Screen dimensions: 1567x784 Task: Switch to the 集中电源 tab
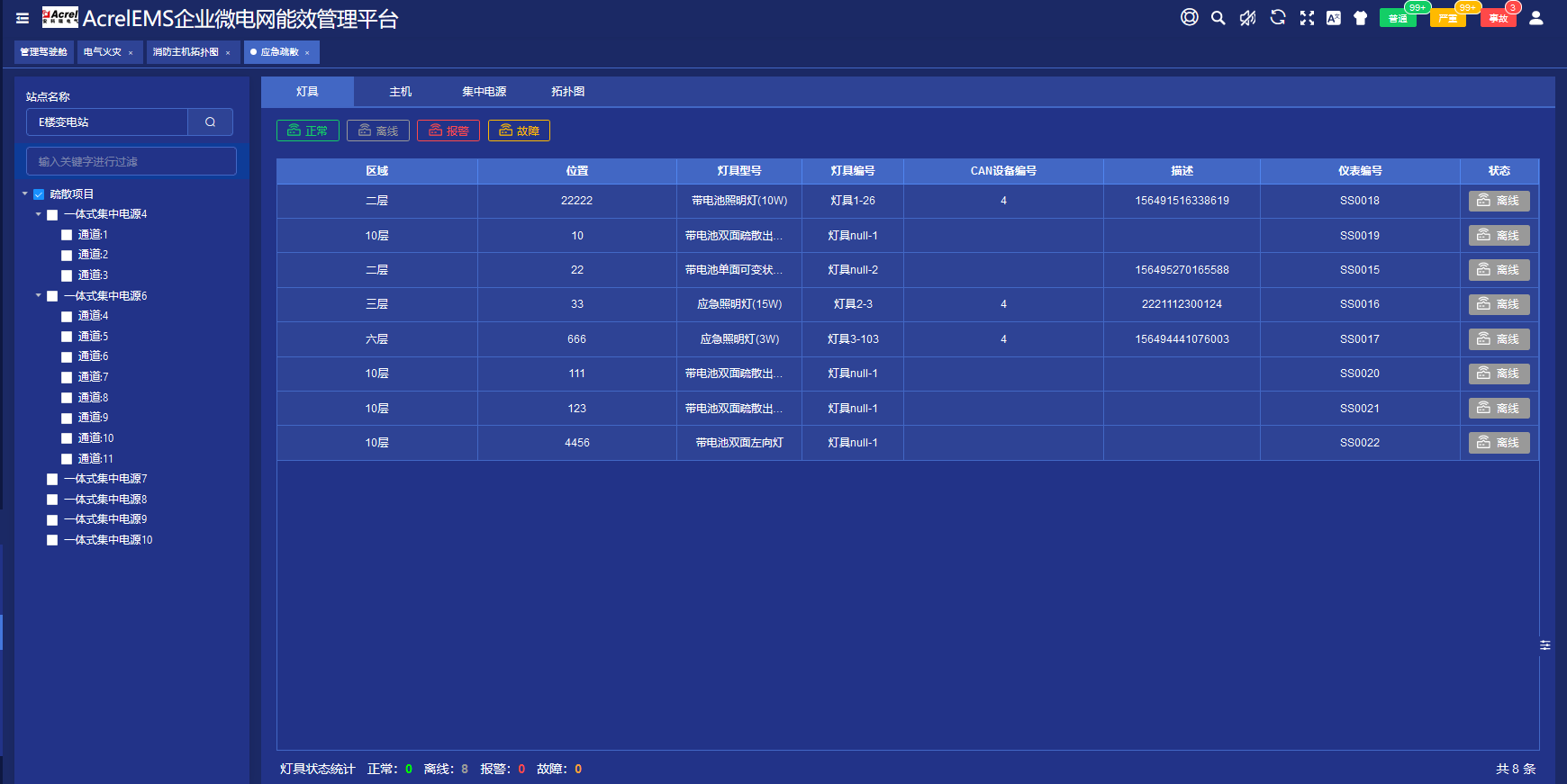[484, 92]
